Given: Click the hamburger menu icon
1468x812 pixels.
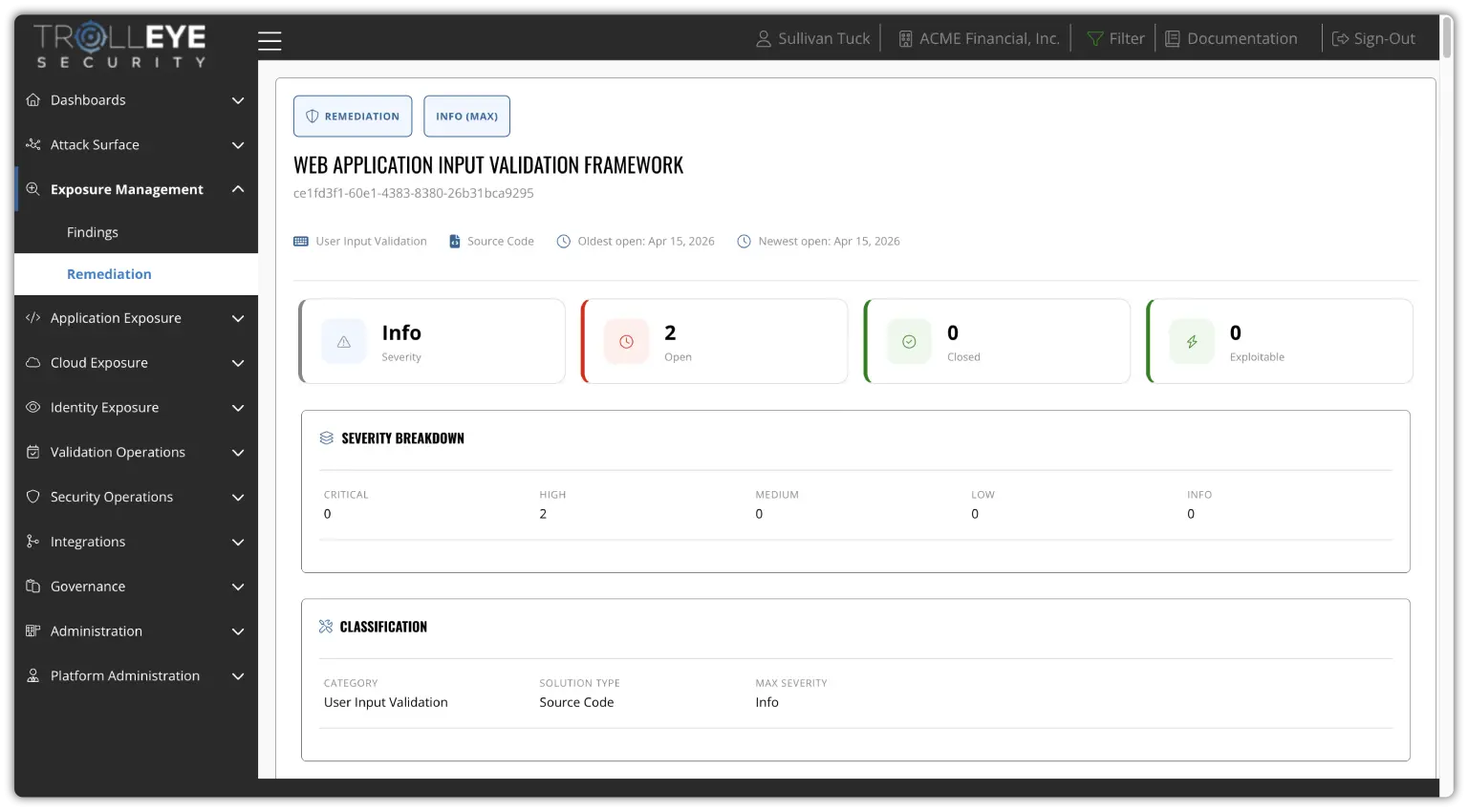Looking at the screenshot, I should point(270,40).
